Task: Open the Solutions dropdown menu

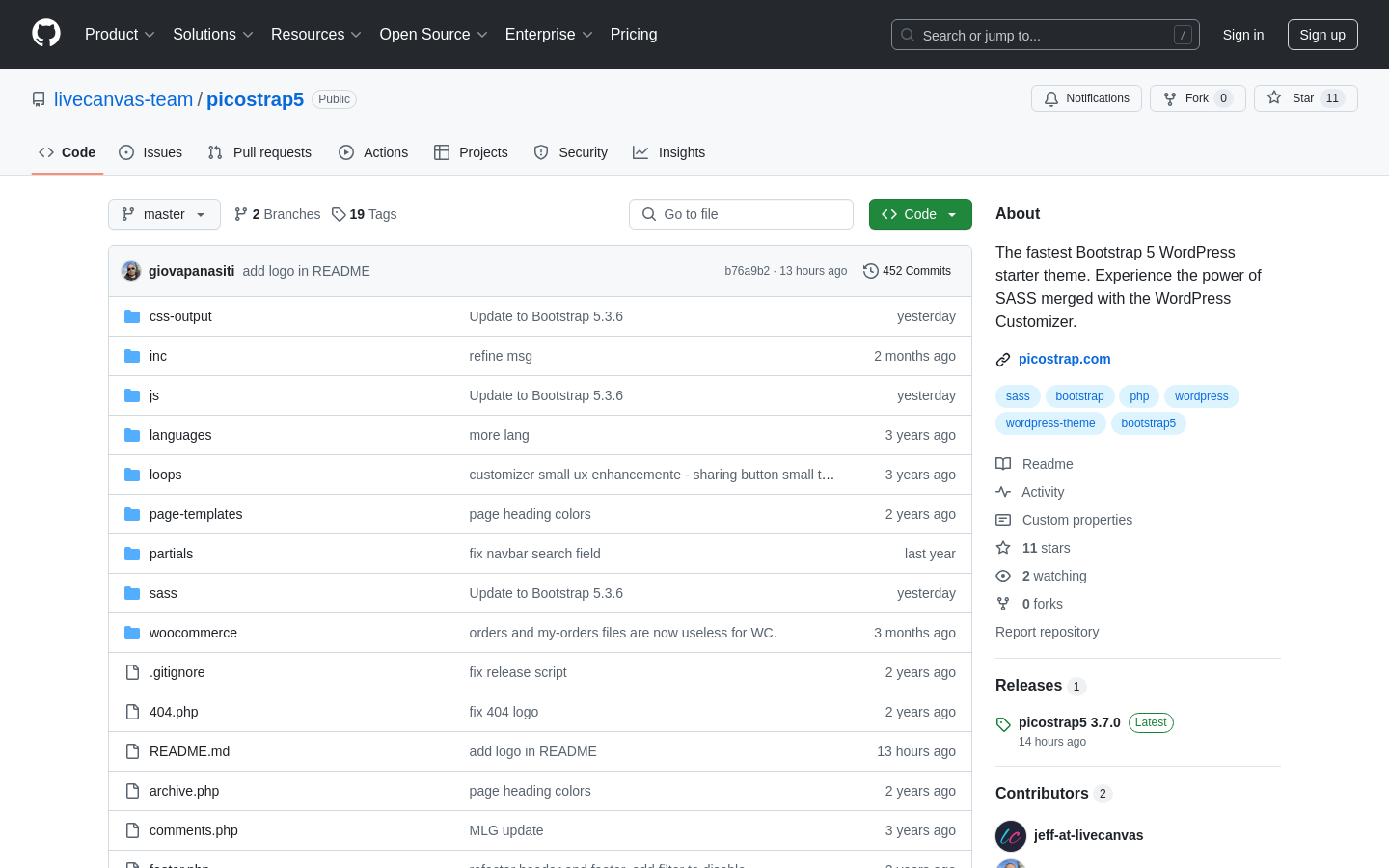Action: coord(213,35)
